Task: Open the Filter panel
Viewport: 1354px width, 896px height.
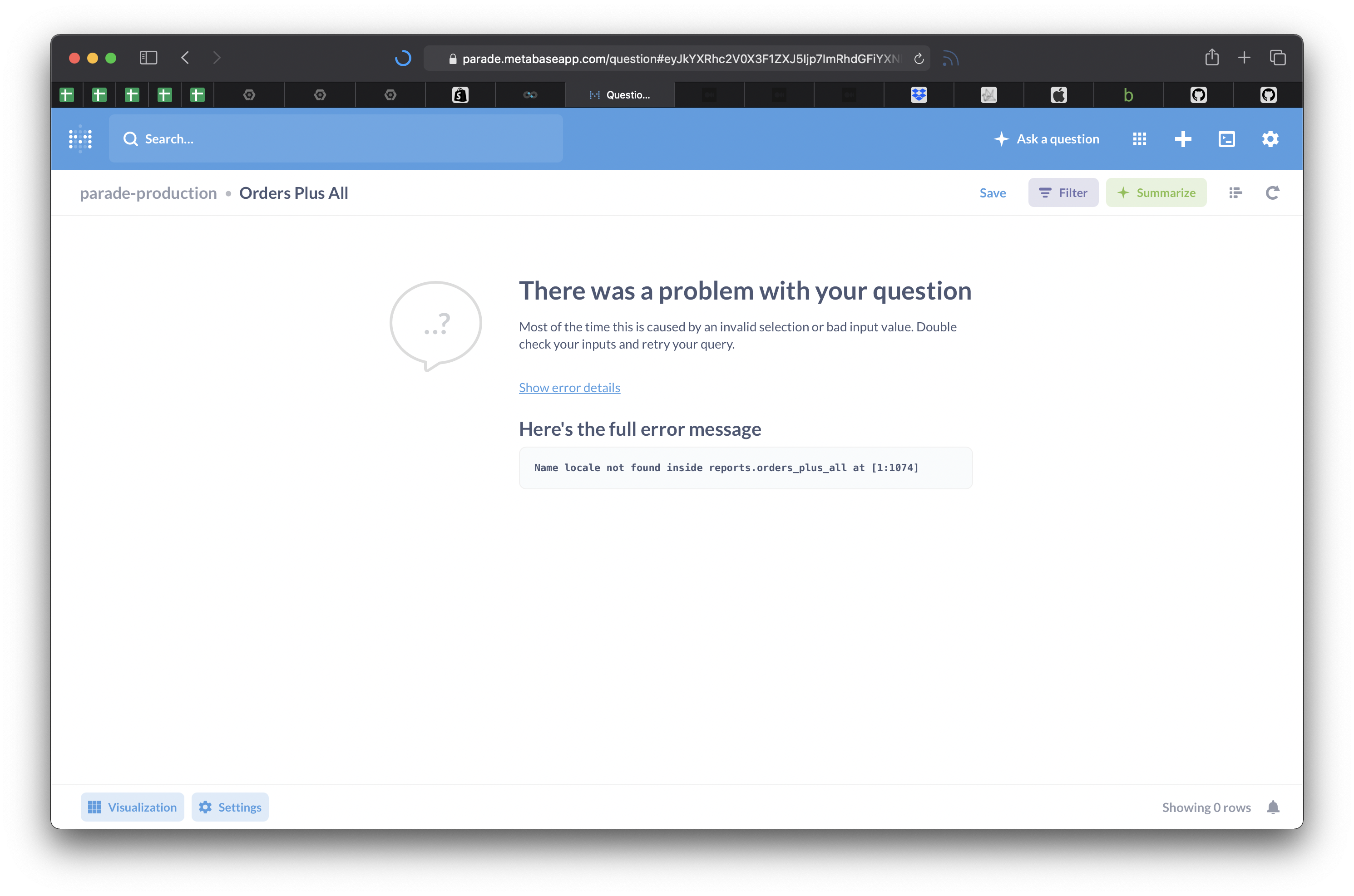Action: 1062,192
